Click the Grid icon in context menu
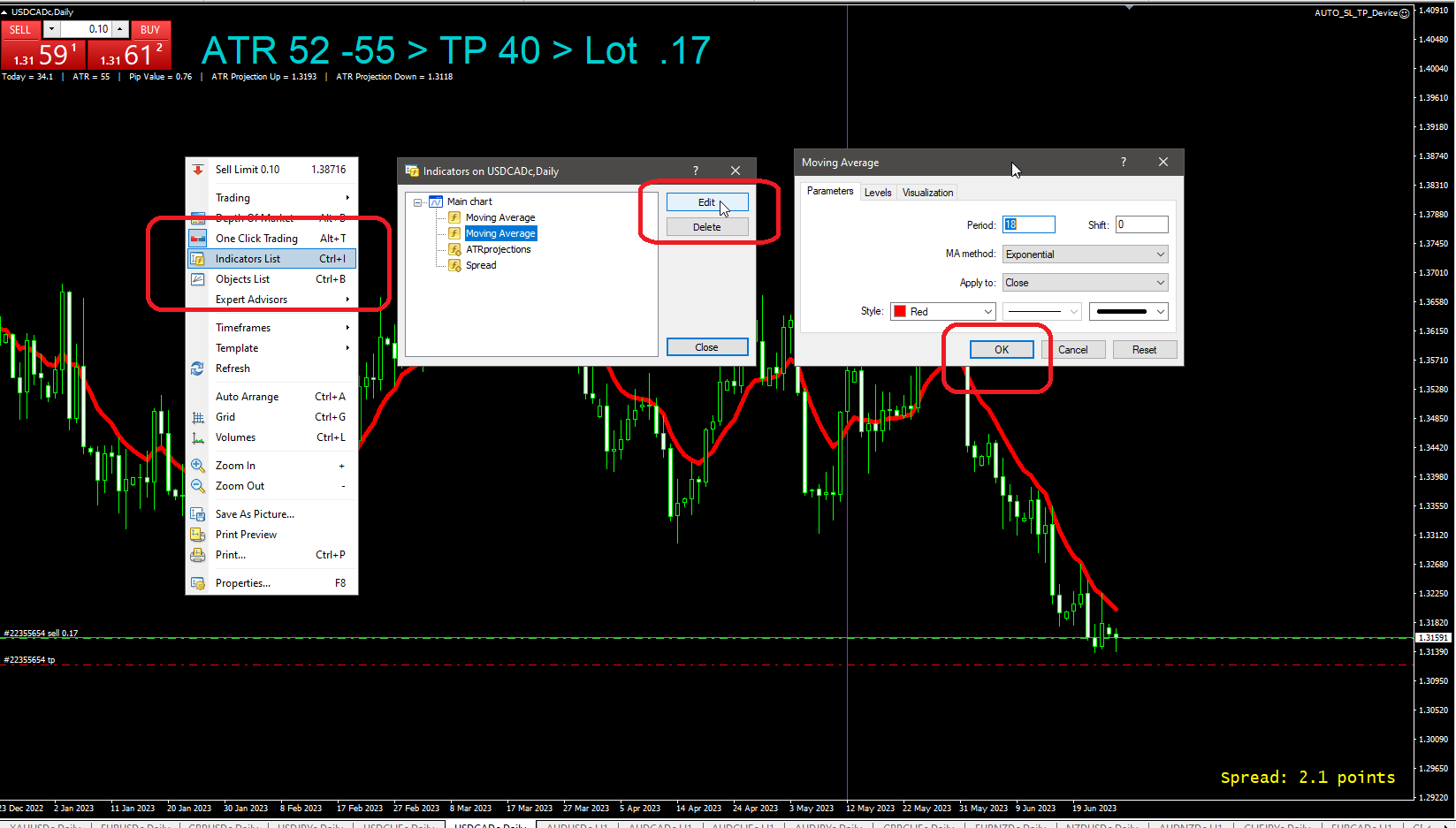 click(198, 417)
